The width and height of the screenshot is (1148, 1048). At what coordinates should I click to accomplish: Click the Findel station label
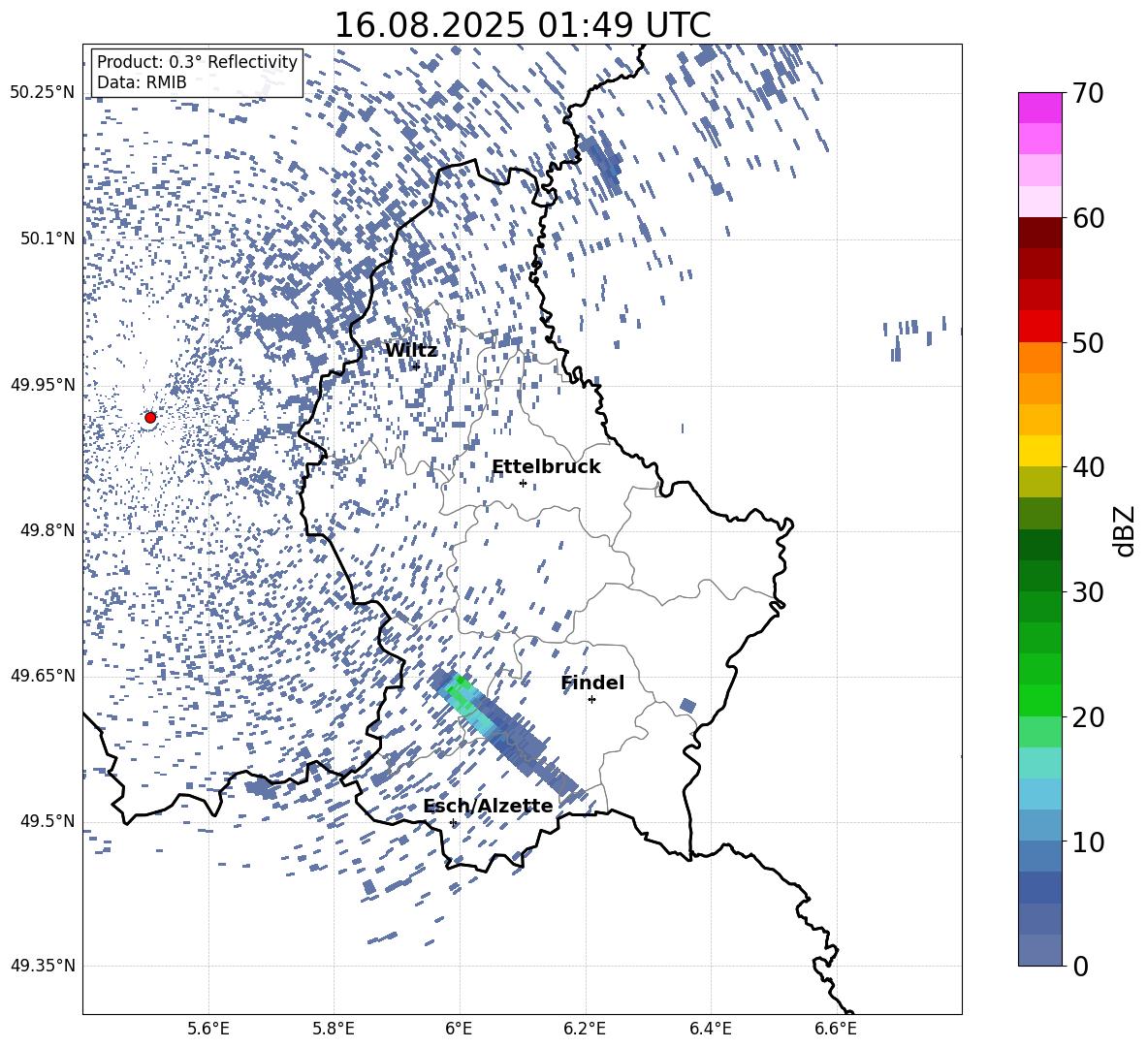coord(592,683)
